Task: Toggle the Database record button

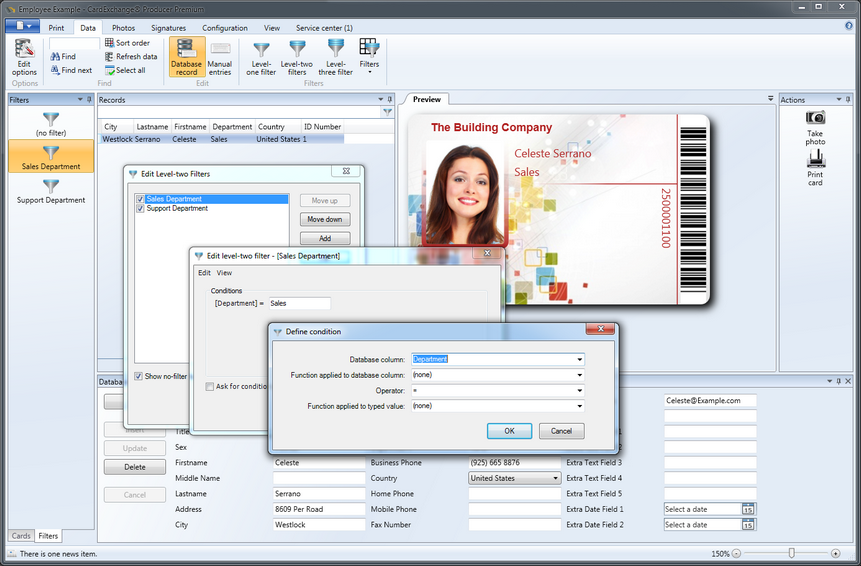Action: (x=187, y=57)
